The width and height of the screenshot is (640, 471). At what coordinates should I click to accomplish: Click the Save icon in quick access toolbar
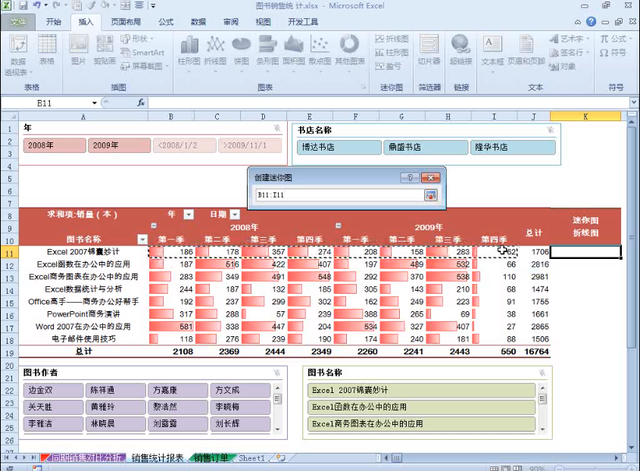pyautogui.click(x=23, y=6)
